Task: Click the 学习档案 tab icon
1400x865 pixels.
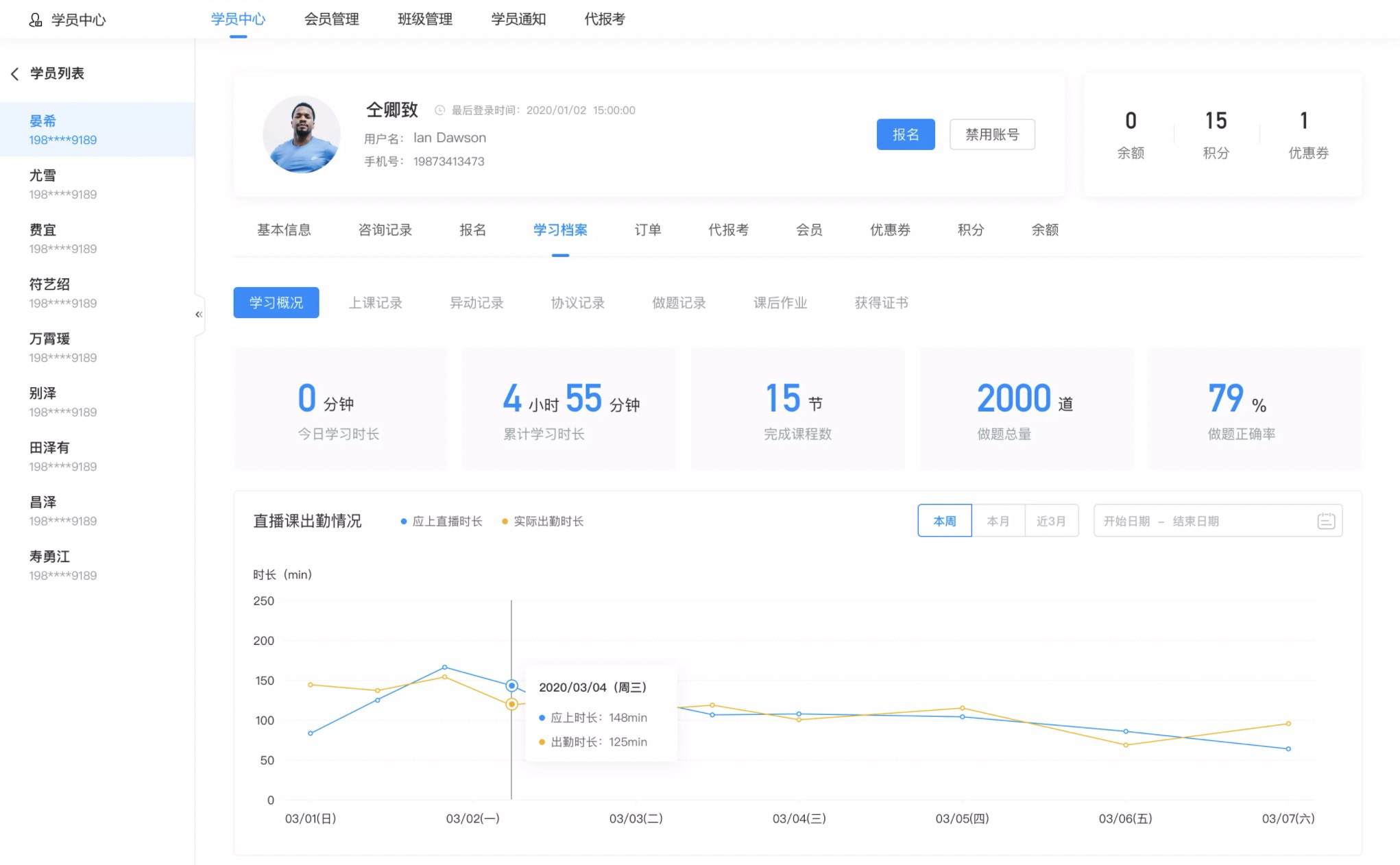Action: [560, 230]
